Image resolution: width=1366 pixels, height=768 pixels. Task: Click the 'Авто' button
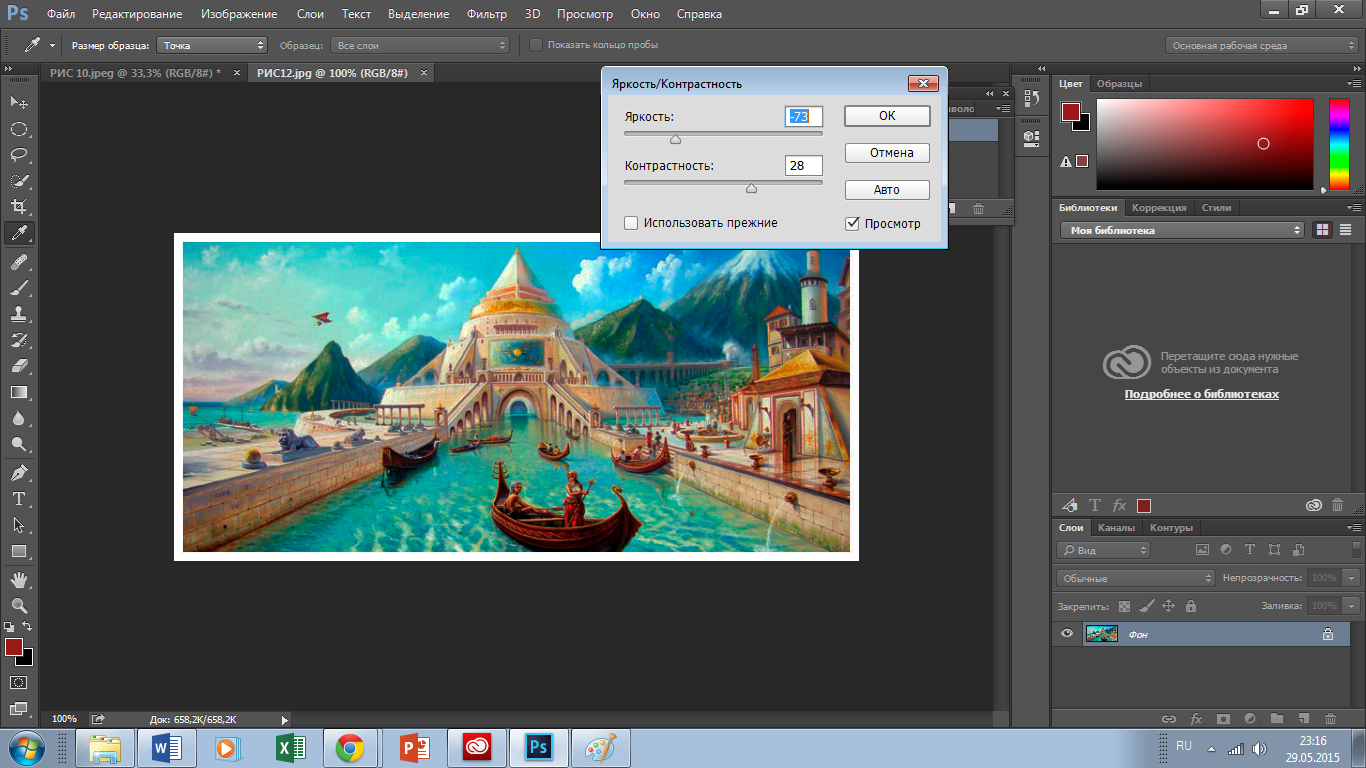tap(887, 190)
